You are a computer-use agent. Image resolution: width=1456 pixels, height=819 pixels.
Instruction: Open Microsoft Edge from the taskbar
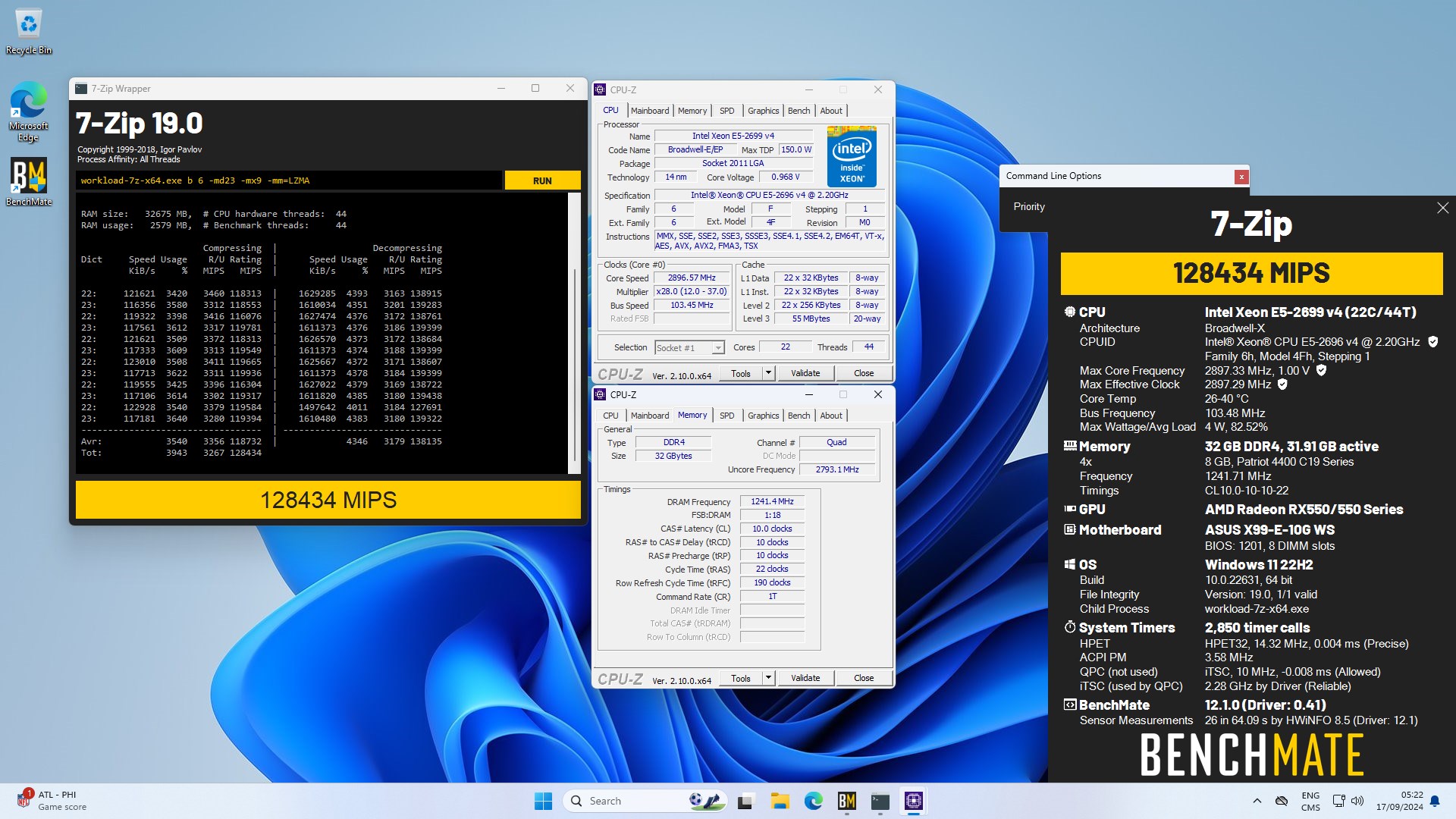click(813, 801)
